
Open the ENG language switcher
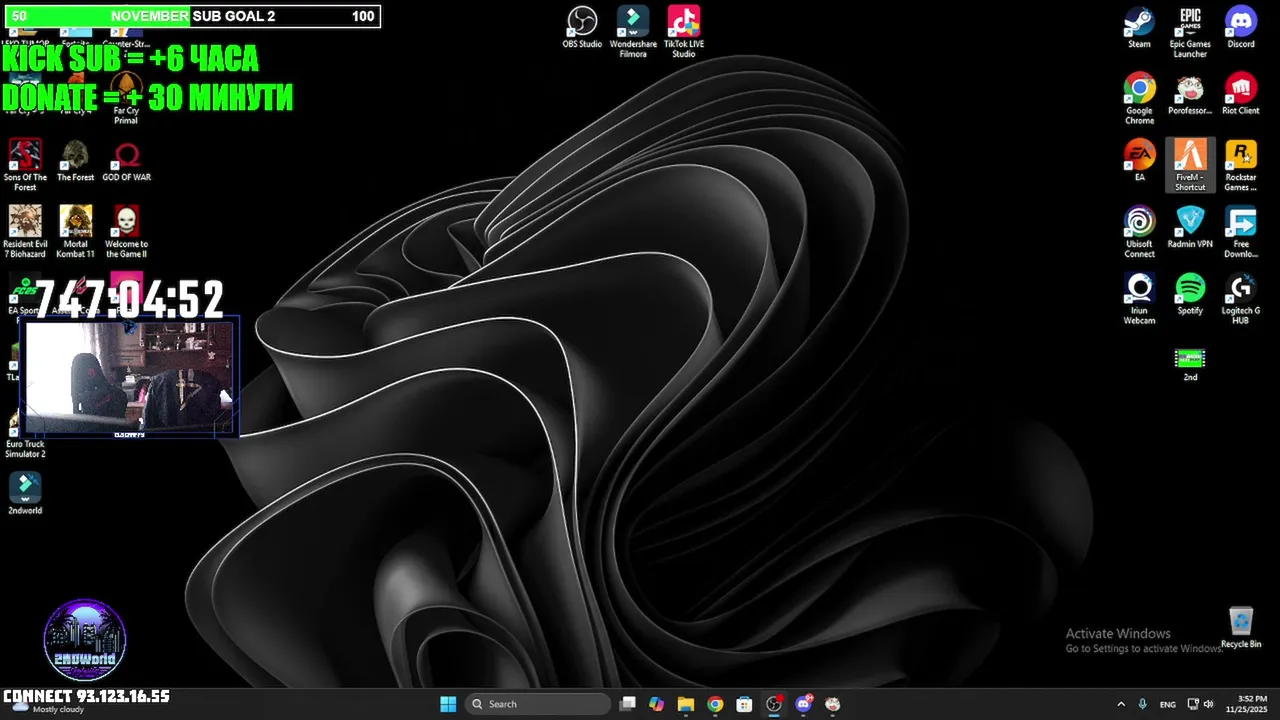1168,704
